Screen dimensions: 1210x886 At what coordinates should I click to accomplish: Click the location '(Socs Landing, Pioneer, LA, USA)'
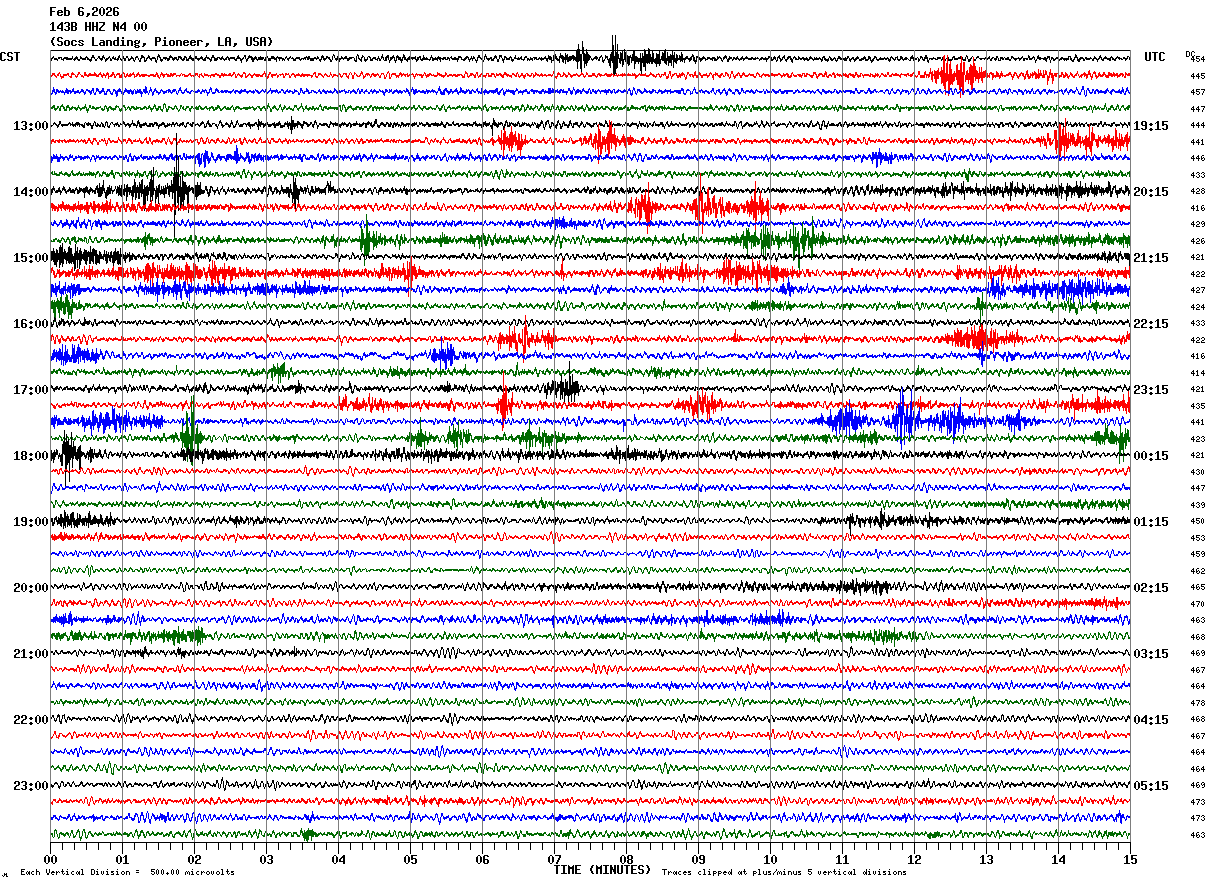[161, 42]
